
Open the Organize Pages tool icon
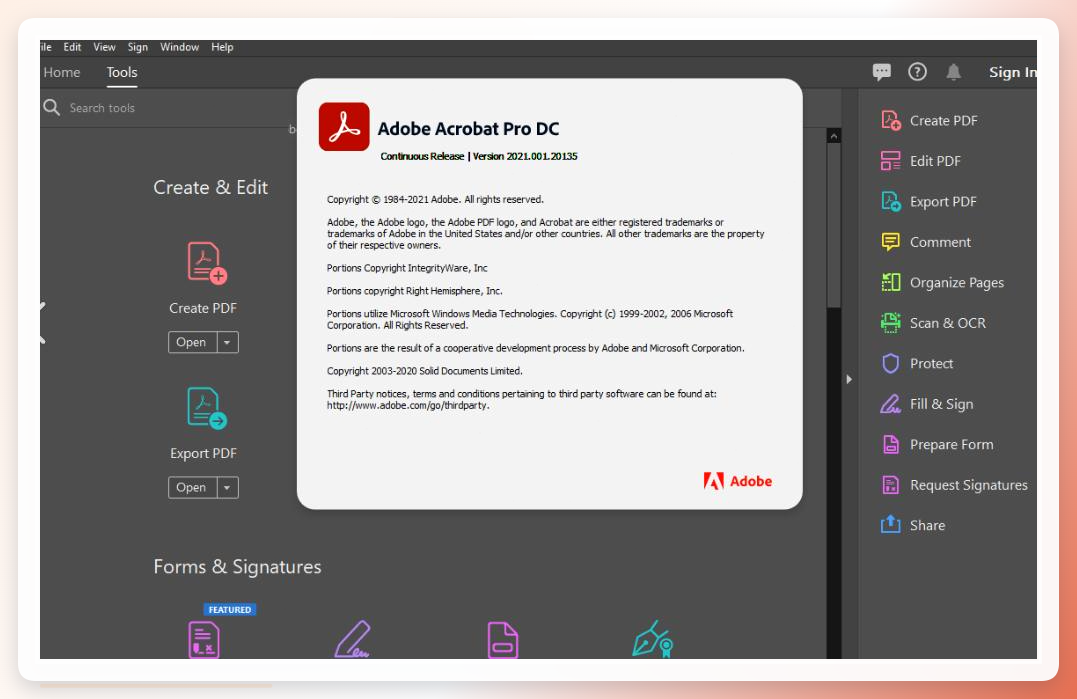(x=890, y=282)
